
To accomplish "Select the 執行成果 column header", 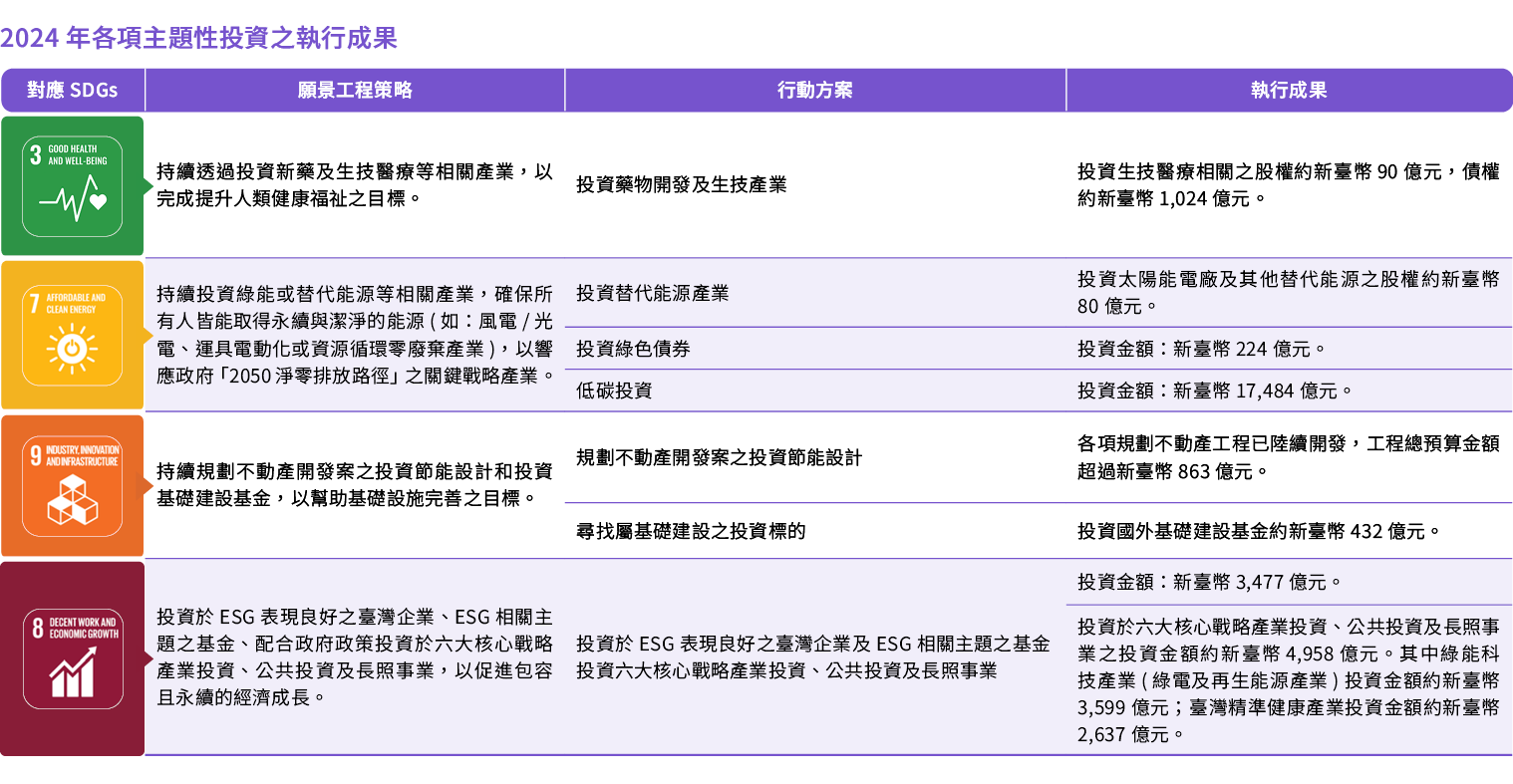I will tap(1289, 90).
